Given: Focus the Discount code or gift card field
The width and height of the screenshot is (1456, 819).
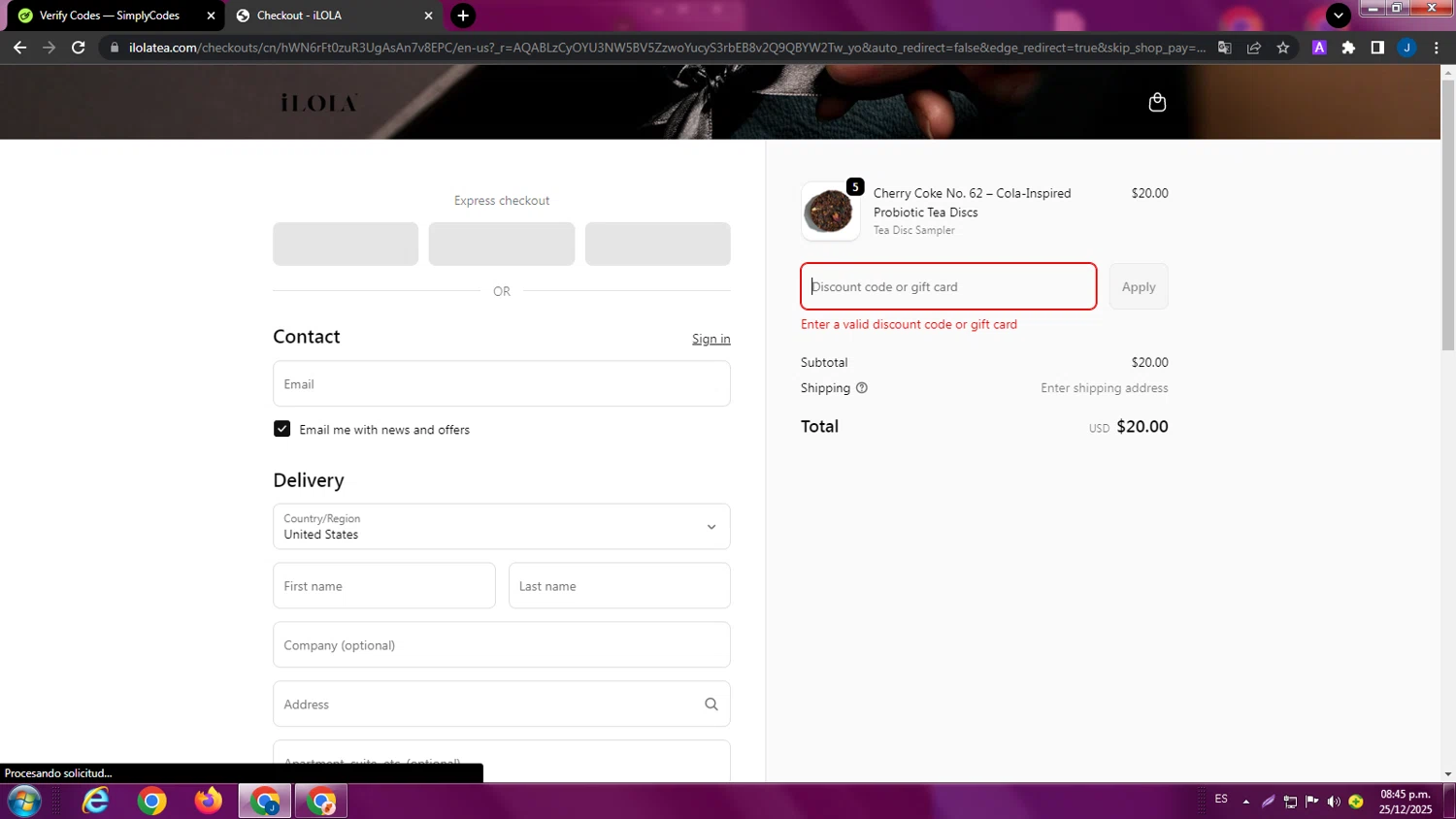Looking at the screenshot, I should pyautogui.click(x=948, y=287).
